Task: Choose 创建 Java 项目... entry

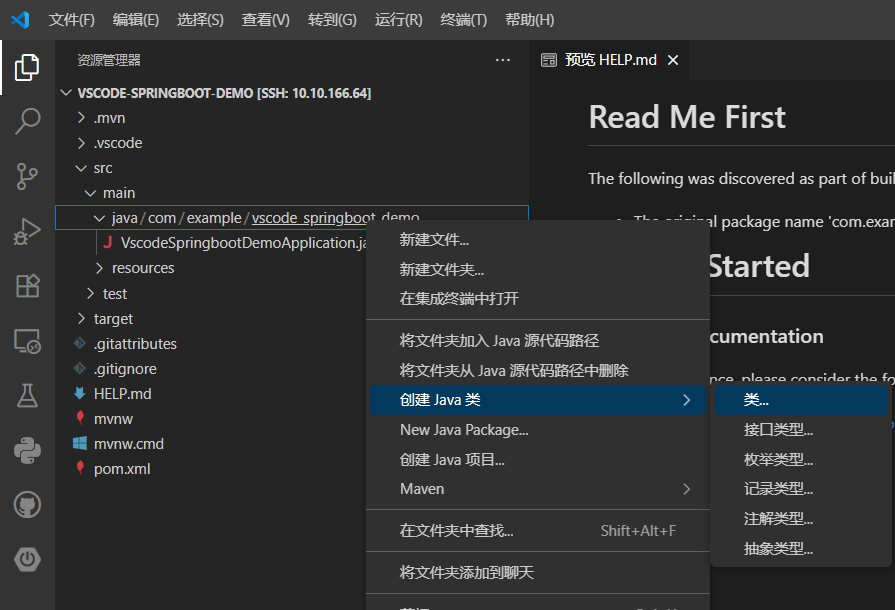Action: (x=538, y=459)
